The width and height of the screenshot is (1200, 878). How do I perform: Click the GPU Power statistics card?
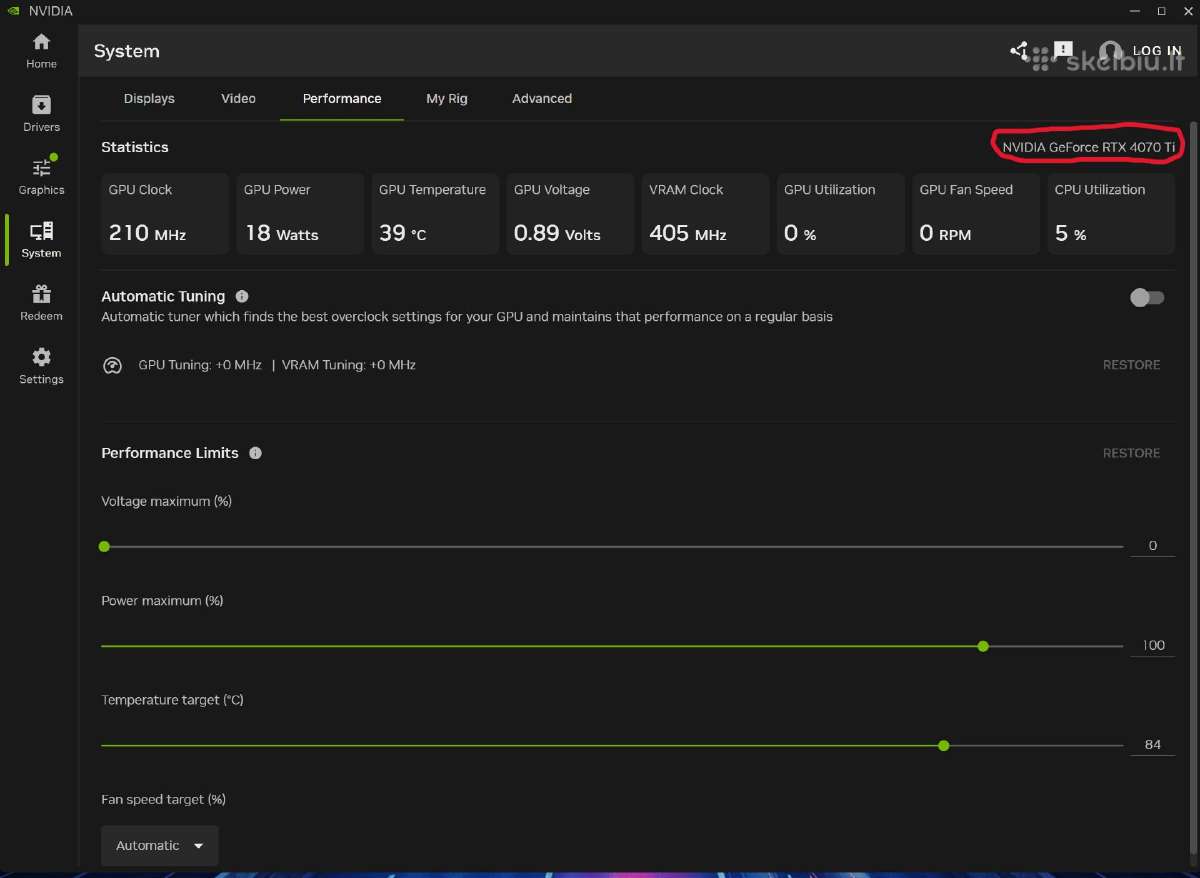click(x=300, y=213)
